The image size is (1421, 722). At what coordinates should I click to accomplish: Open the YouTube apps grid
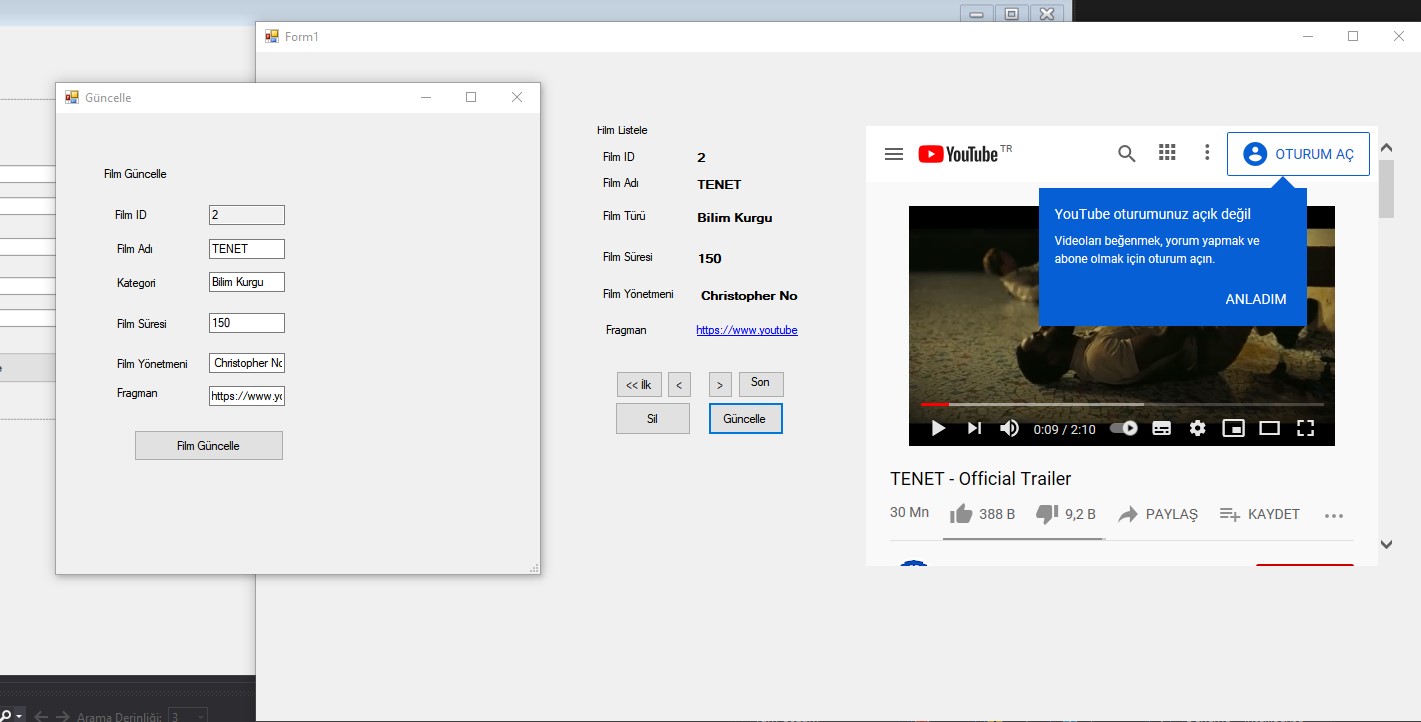pyautogui.click(x=1167, y=153)
